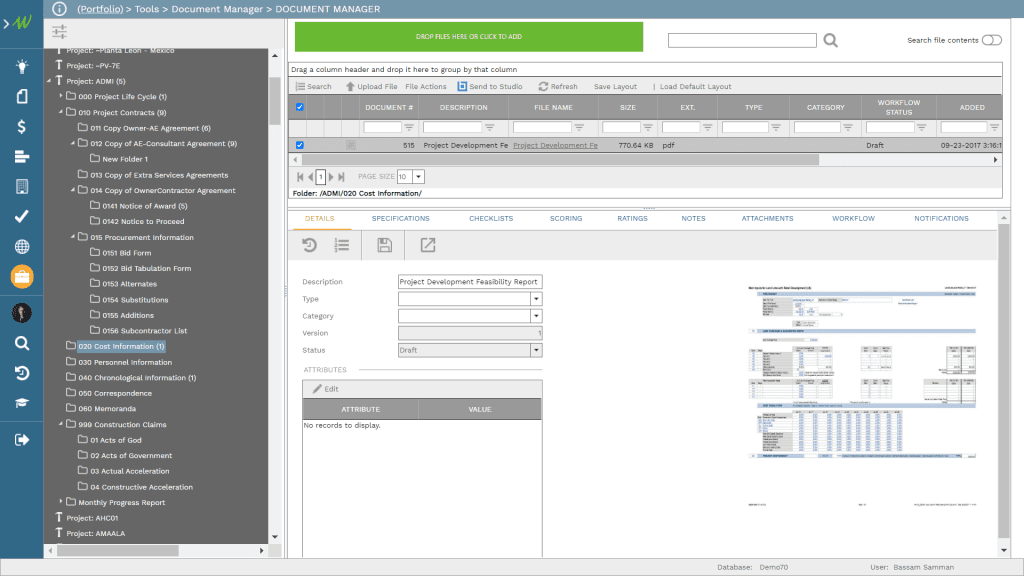Open the history clock icon in sidebar
This screenshot has width=1024, height=576.
click(x=22, y=373)
